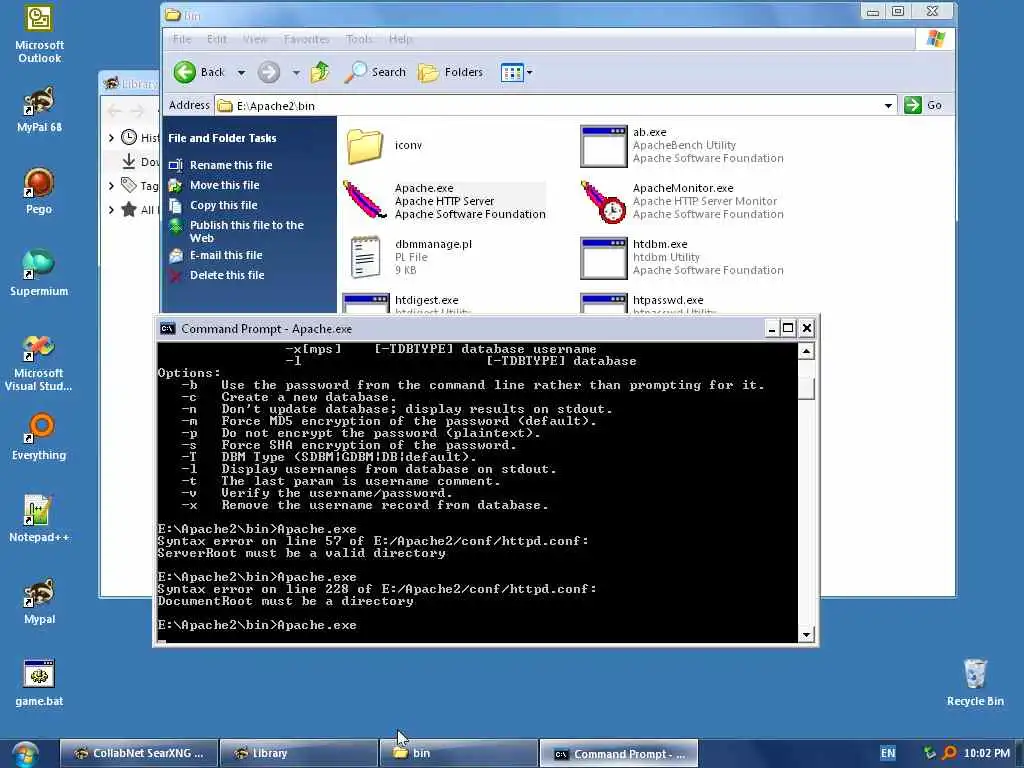Screen dimensions: 1024x768
Task: Open the Edit menu
Action: pos(217,39)
